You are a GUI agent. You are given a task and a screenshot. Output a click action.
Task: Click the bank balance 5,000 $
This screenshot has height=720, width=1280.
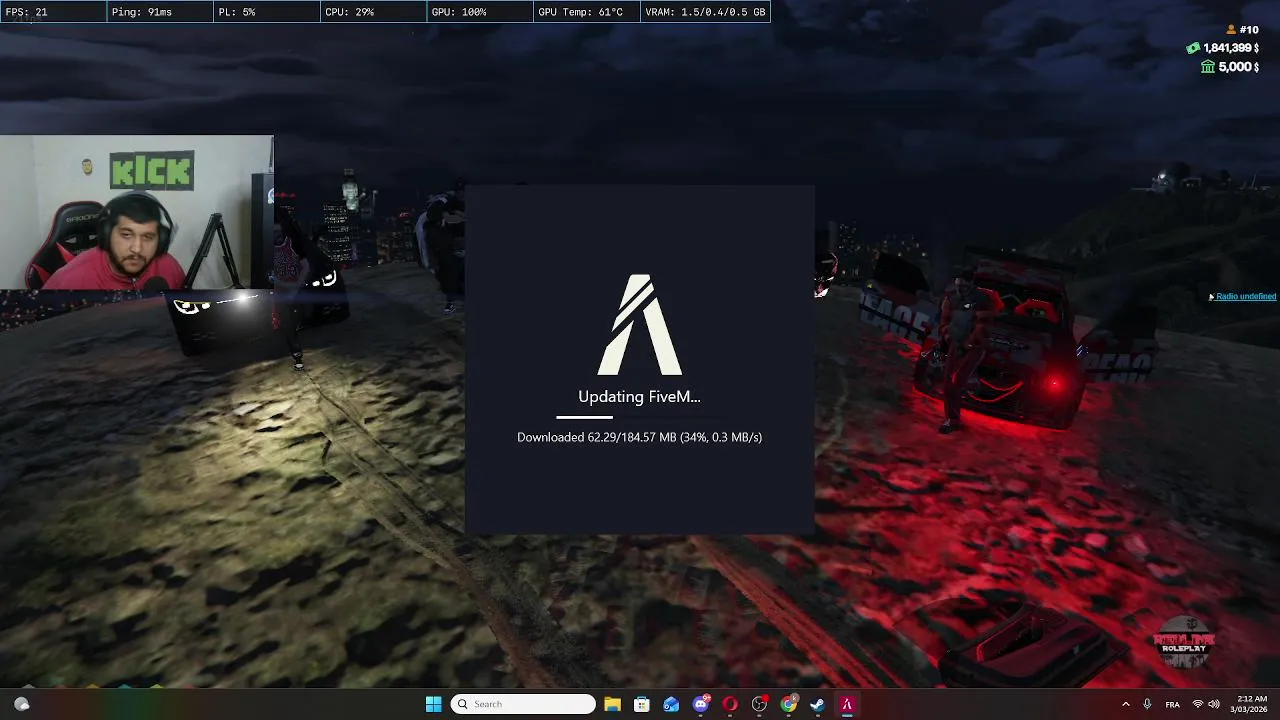(x=1238, y=67)
